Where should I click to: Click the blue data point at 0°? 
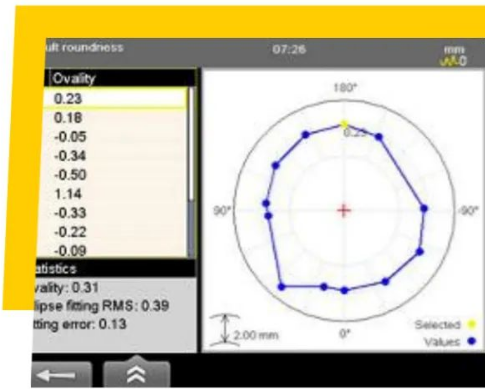[345, 291]
